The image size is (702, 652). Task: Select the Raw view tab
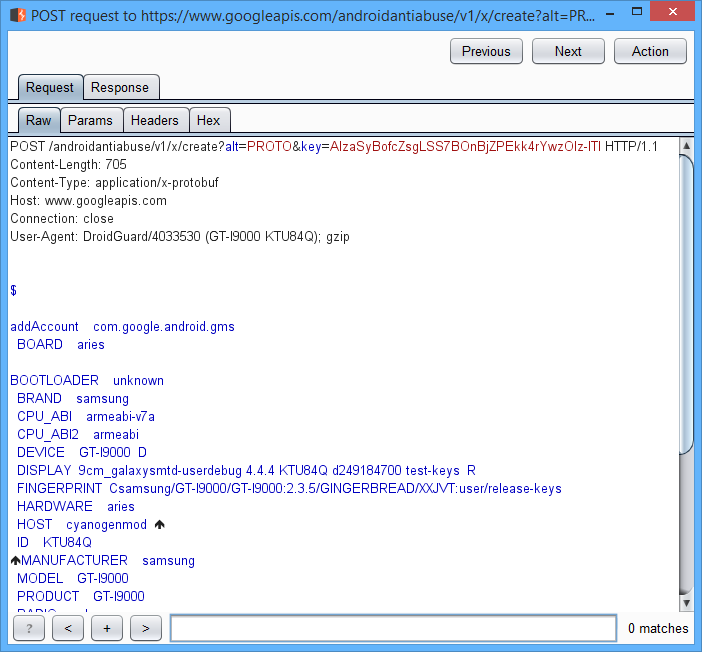[x=39, y=120]
